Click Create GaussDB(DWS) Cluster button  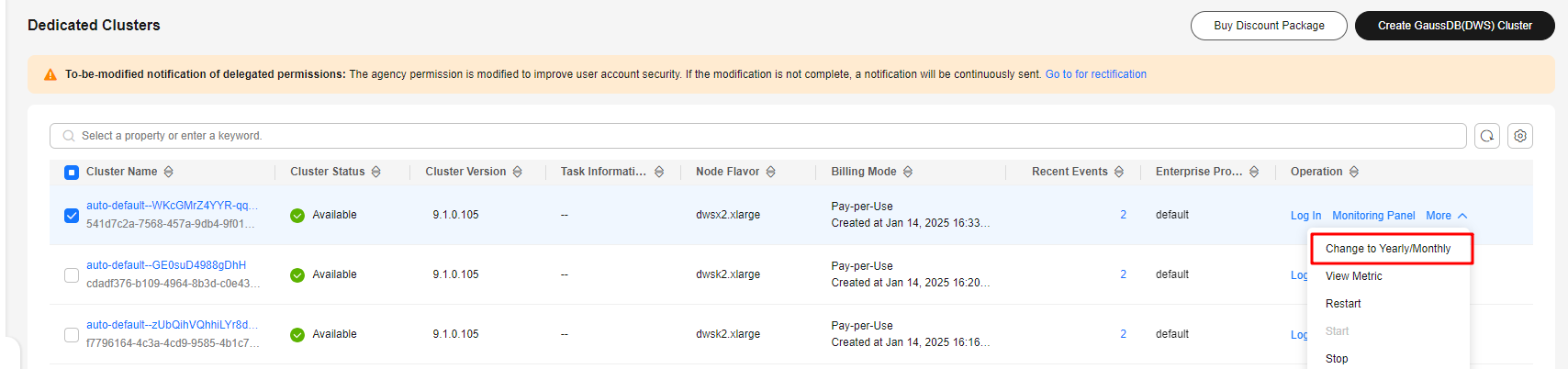pos(1454,26)
